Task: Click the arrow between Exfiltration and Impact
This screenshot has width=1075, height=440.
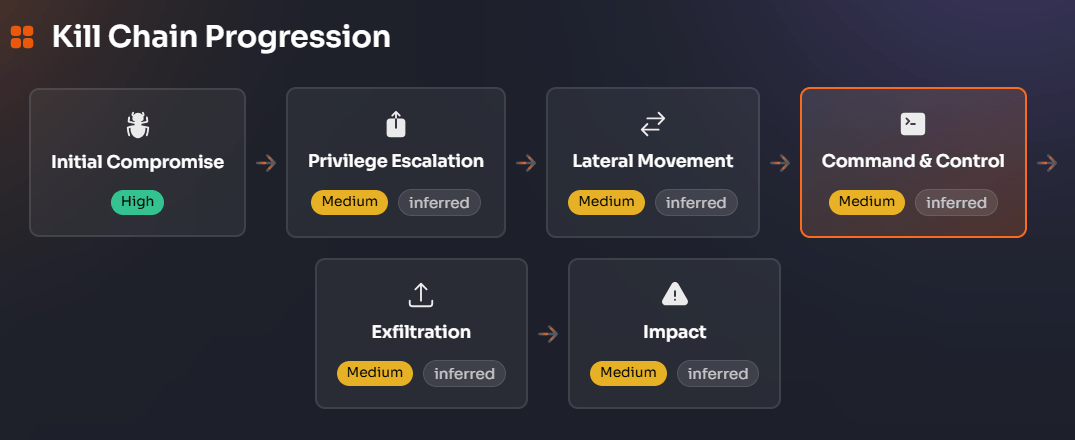Action: [548, 334]
